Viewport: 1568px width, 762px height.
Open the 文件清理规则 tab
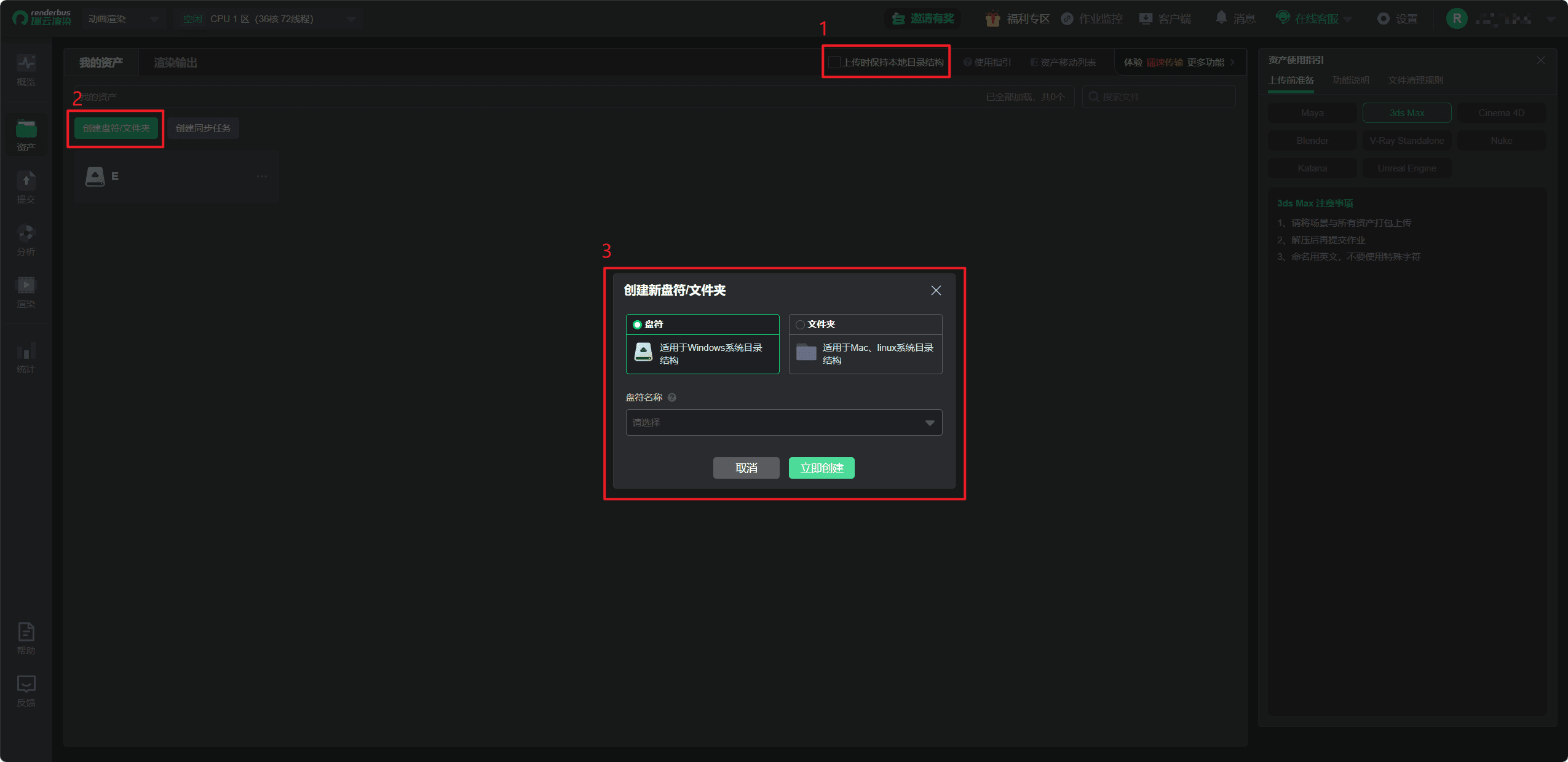1416,81
